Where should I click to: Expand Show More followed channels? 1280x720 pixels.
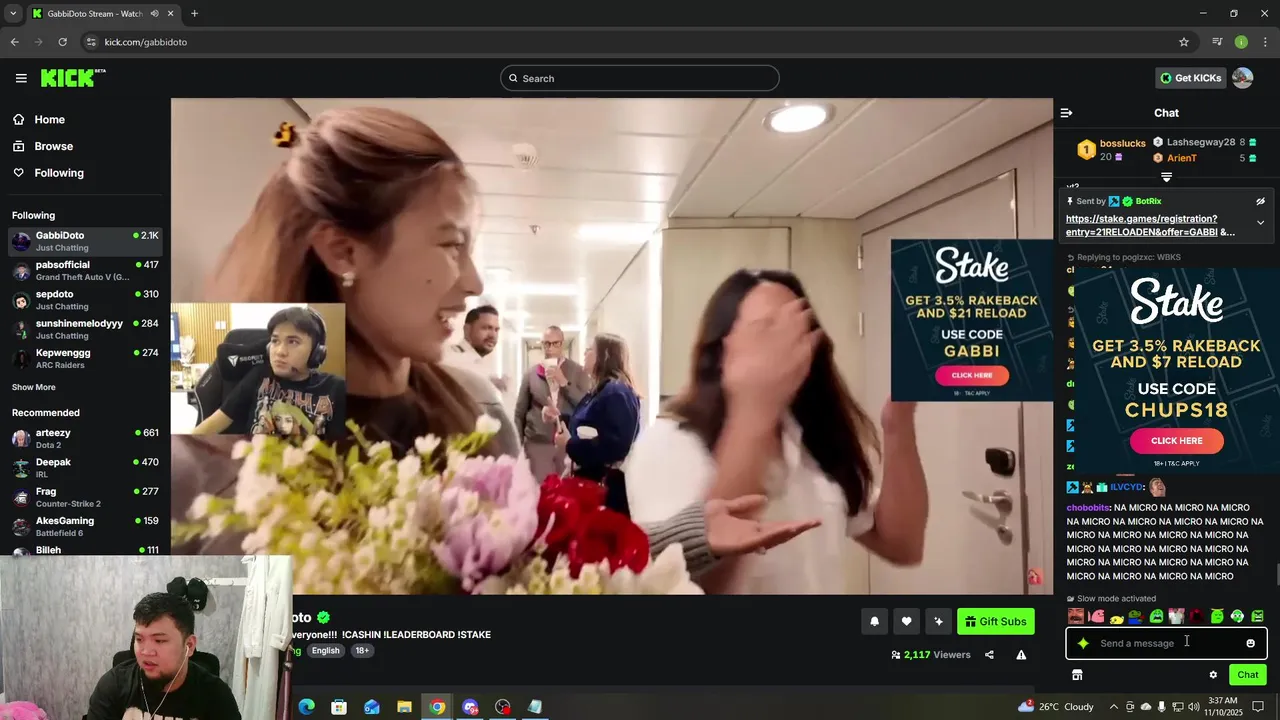[x=34, y=387]
